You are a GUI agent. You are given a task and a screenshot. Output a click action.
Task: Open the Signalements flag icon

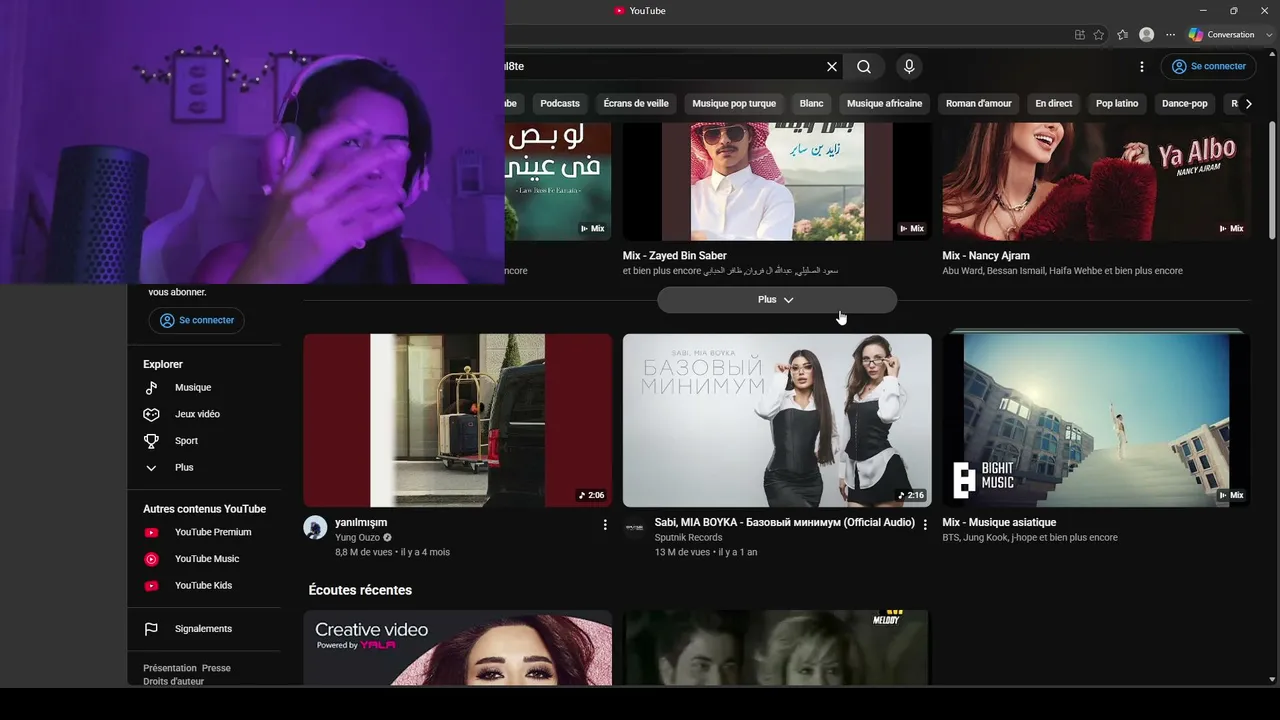(151, 629)
